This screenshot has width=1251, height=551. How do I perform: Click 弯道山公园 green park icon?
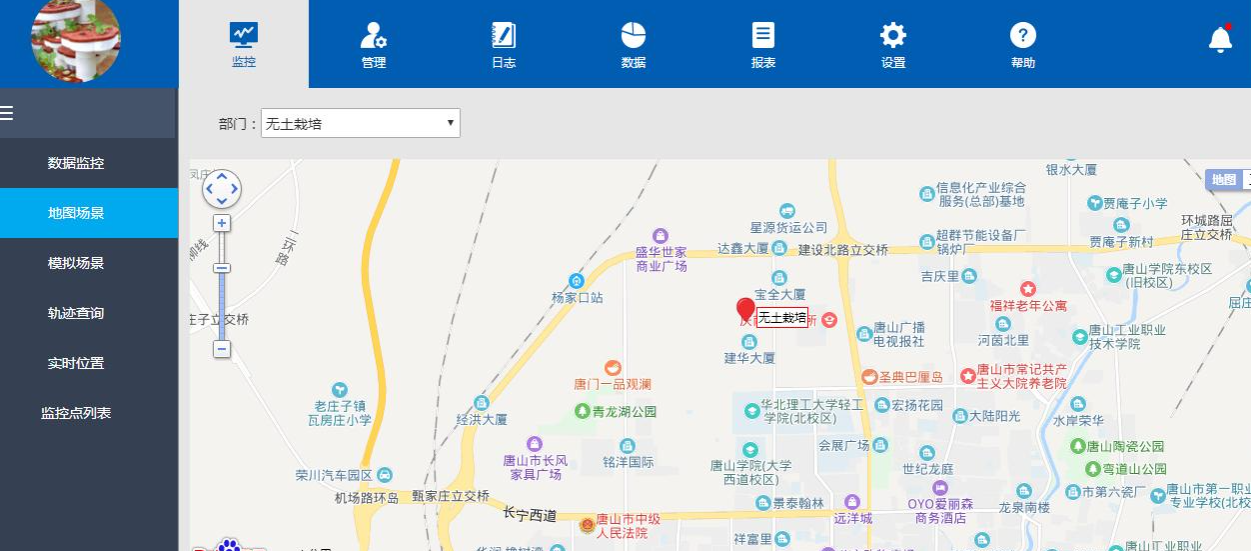[x=1092, y=469]
